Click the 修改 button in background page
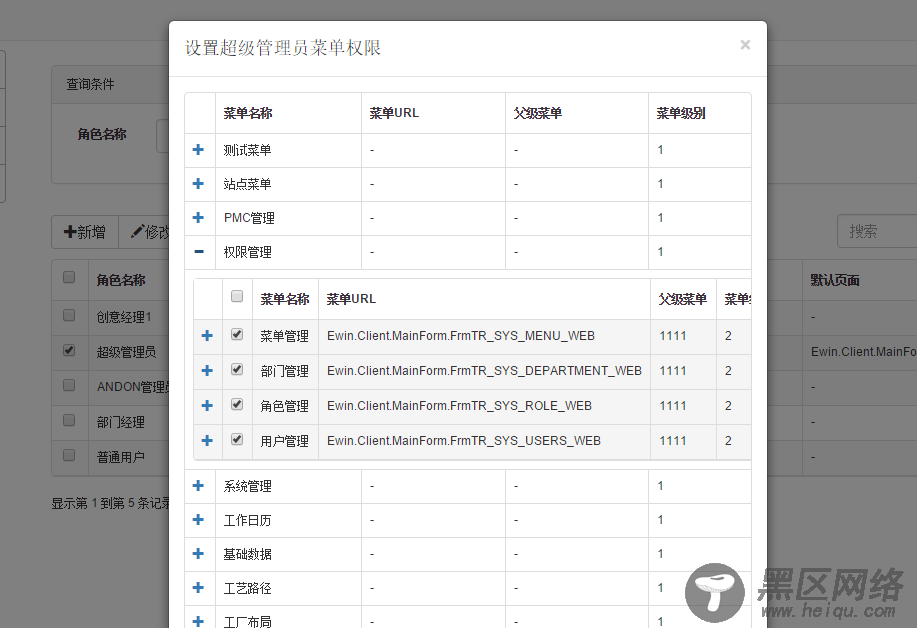This screenshot has height=628, width=917. point(145,232)
